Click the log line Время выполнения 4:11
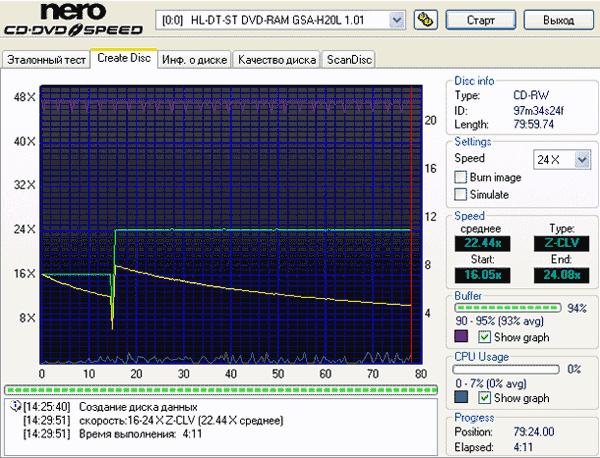The height and width of the screenshot is (458, 600). coord(140,434)
